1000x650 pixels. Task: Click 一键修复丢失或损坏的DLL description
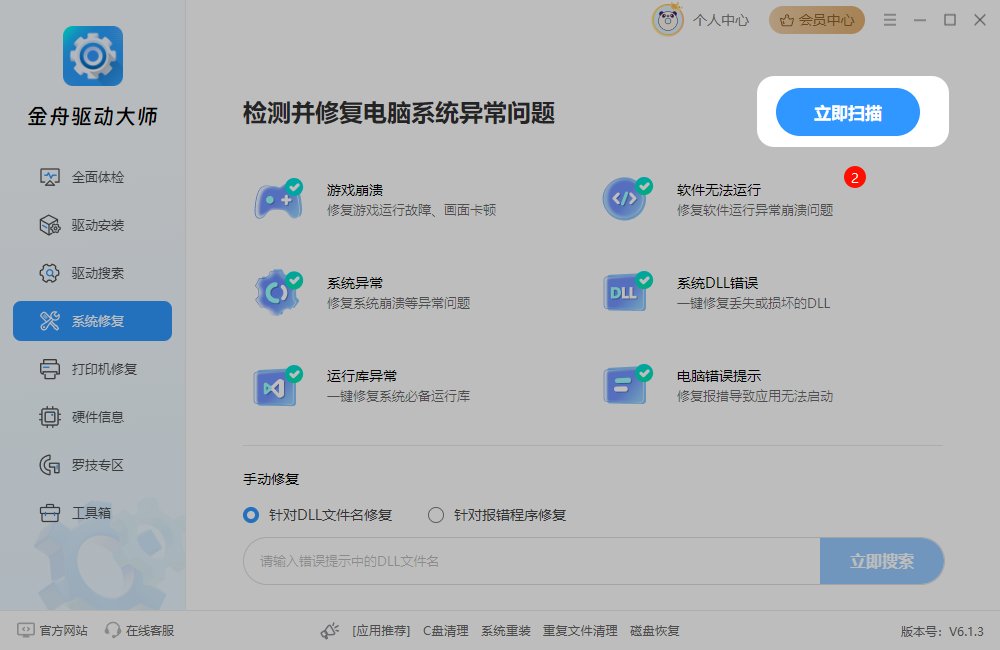[753, 303]
